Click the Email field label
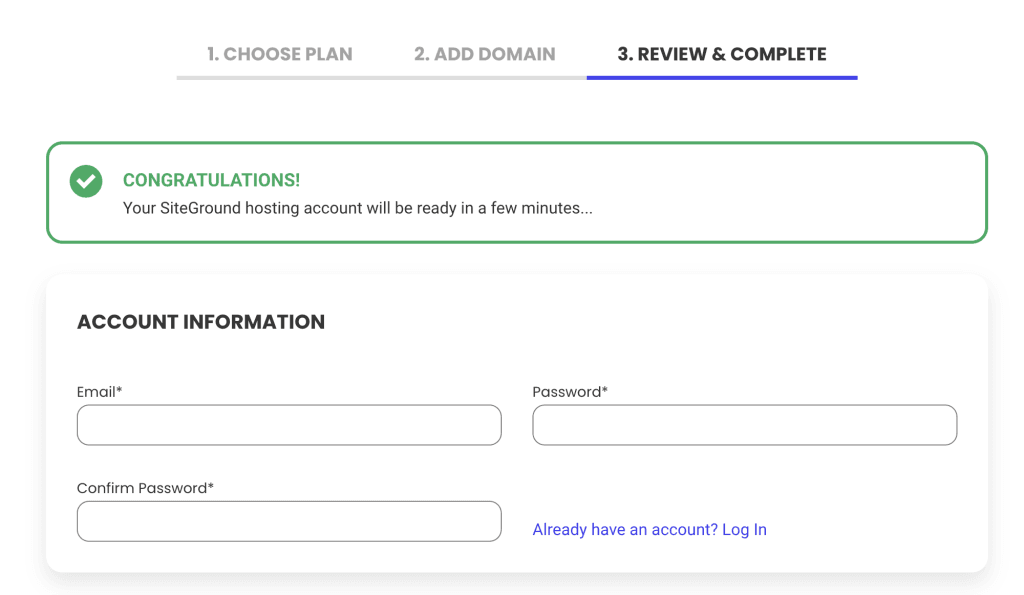The height and width of the screenshot is (595, 1024). [96, 392]
